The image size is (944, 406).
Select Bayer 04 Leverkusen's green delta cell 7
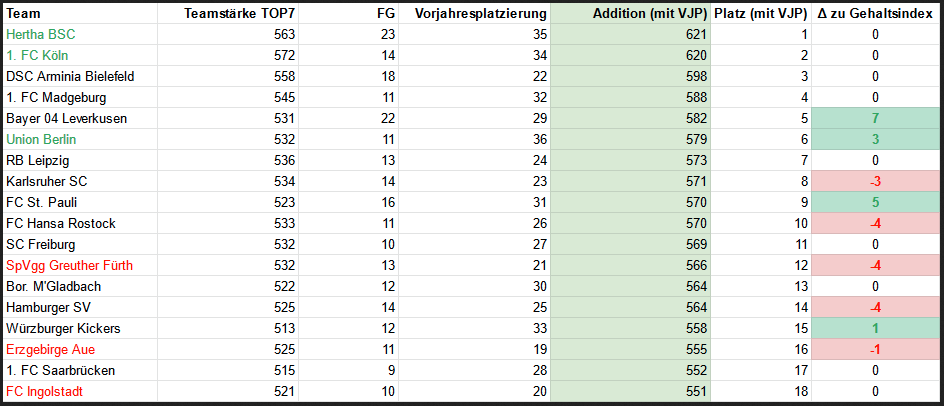pos(875,118)
